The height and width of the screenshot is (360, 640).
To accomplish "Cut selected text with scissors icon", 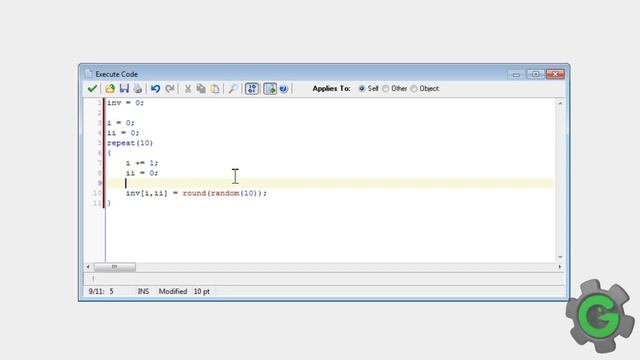I will click(188, 89).
